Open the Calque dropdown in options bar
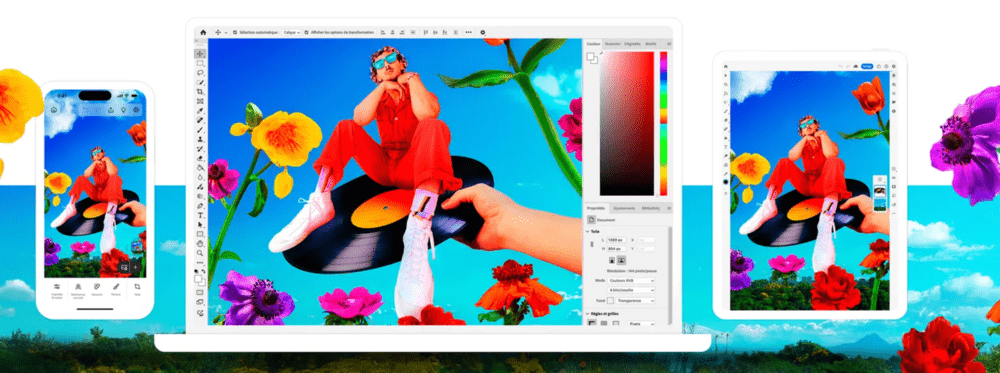Viewport: 1000px width, 373px height. pyautogui.click(x=292, y=32)
